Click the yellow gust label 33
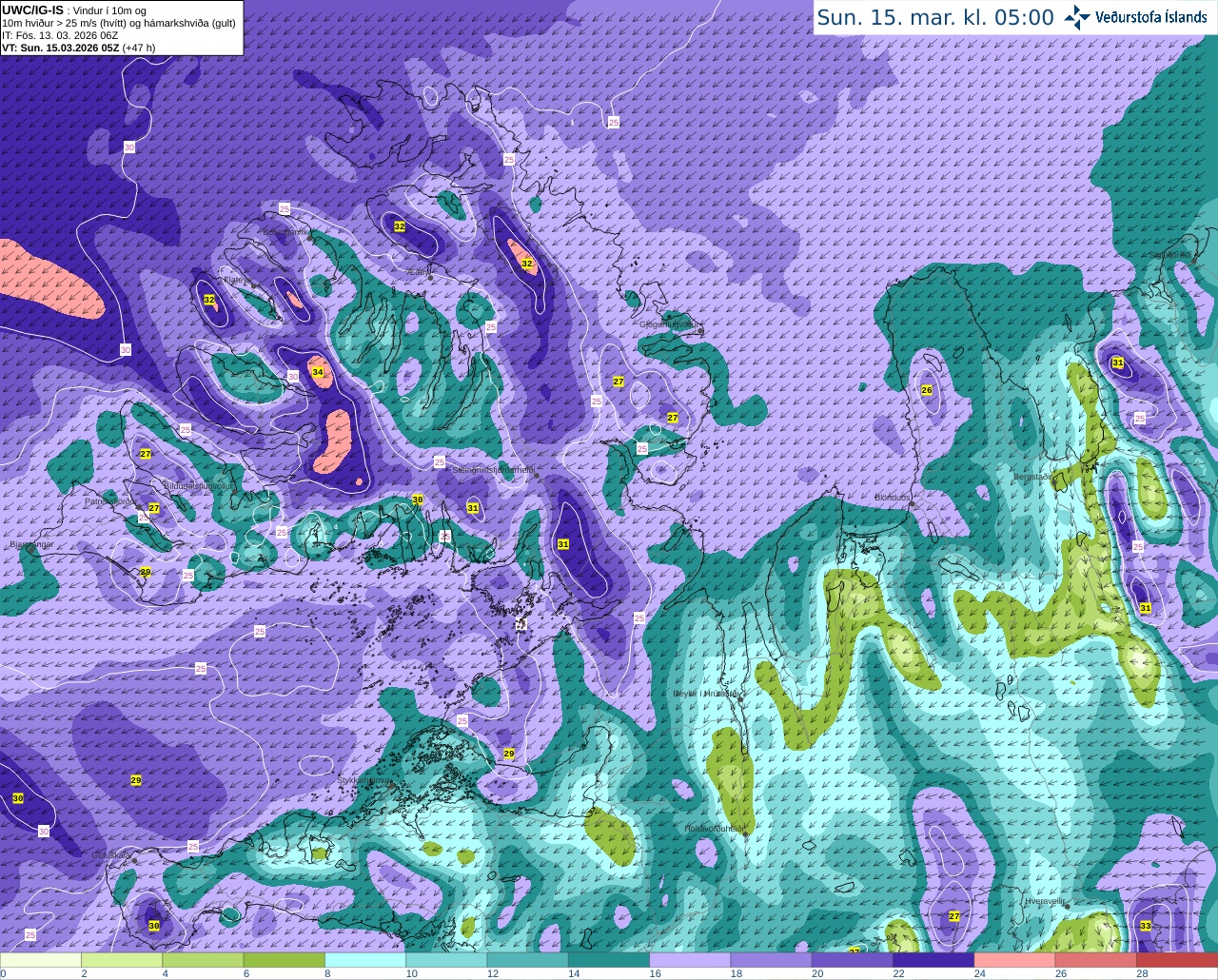 tap(1146, 926)
